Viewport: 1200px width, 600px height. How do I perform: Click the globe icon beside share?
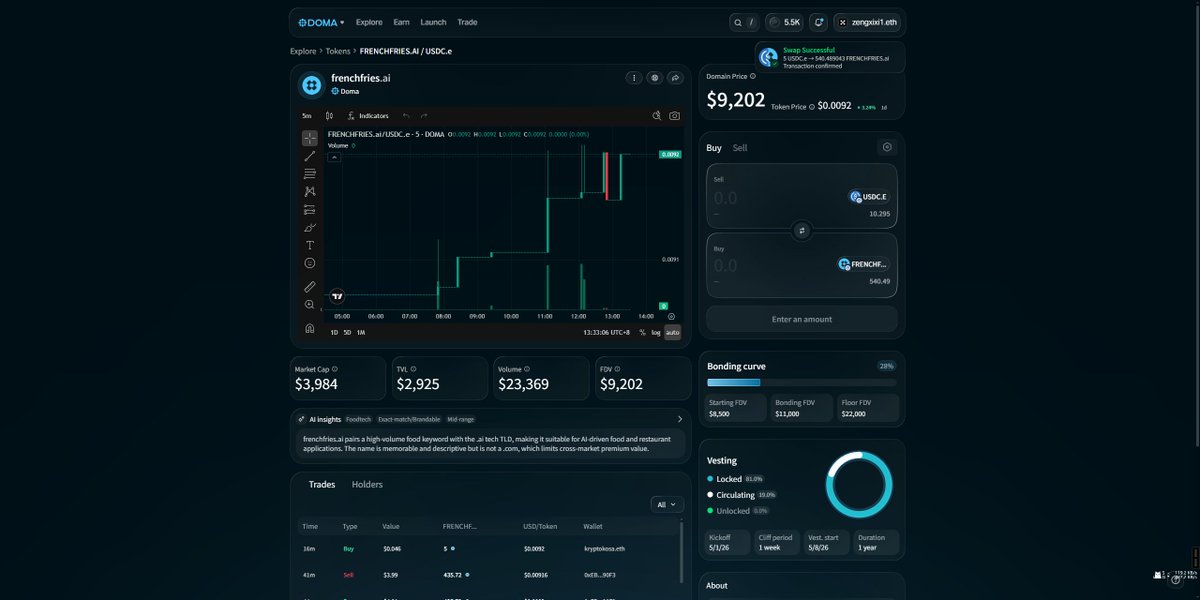(x=655, y=77)
